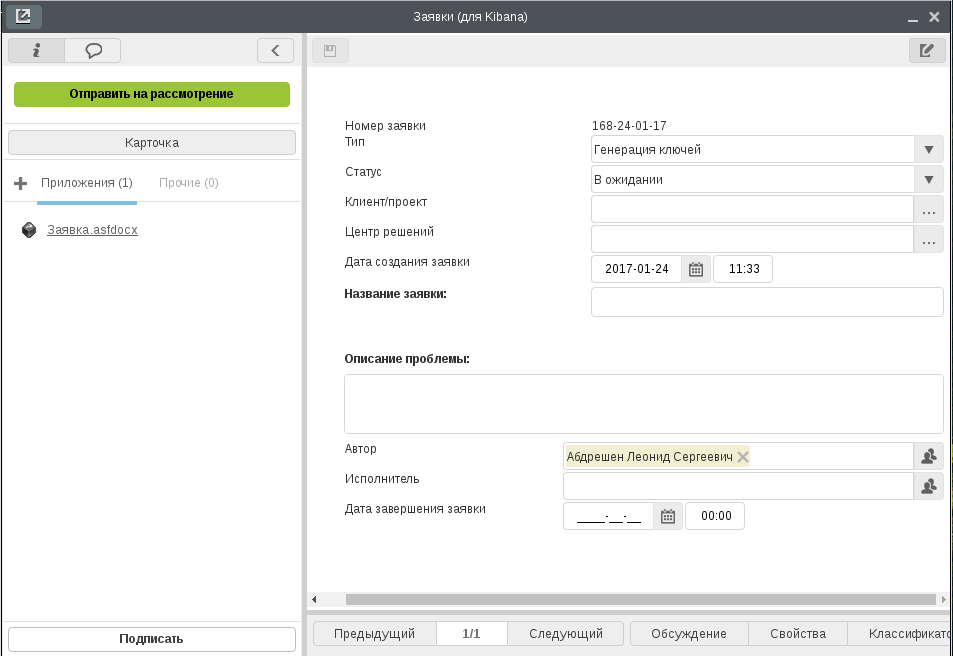Remove Абдрешен Леонид Сергеевич from Автор
The image size is (953, 656).
coord(743,457)
